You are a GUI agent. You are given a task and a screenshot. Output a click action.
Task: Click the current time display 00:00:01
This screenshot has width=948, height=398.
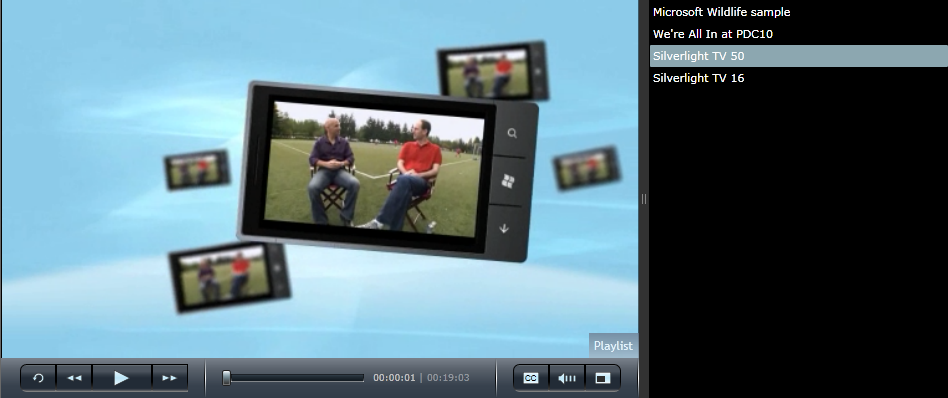coord(394,378)
